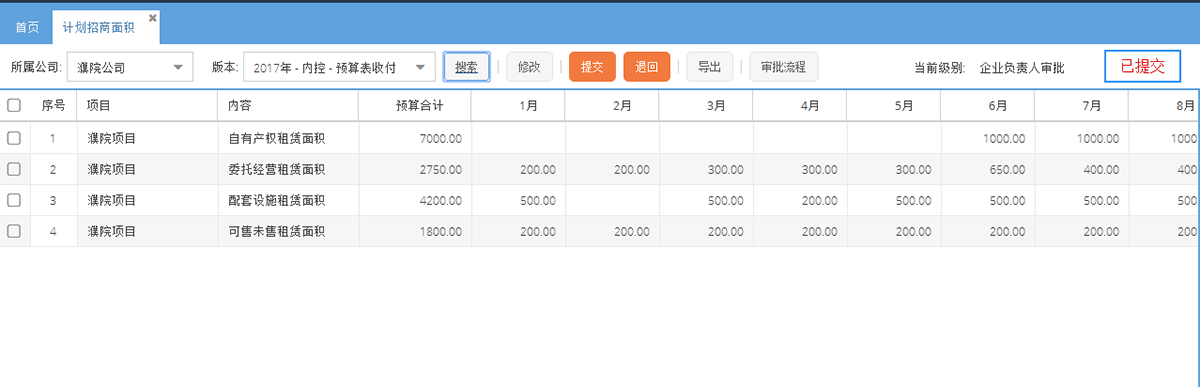
Task: Open the 所属公司 dropdown showing 濮院公司
Action: [x=130, y=67]
